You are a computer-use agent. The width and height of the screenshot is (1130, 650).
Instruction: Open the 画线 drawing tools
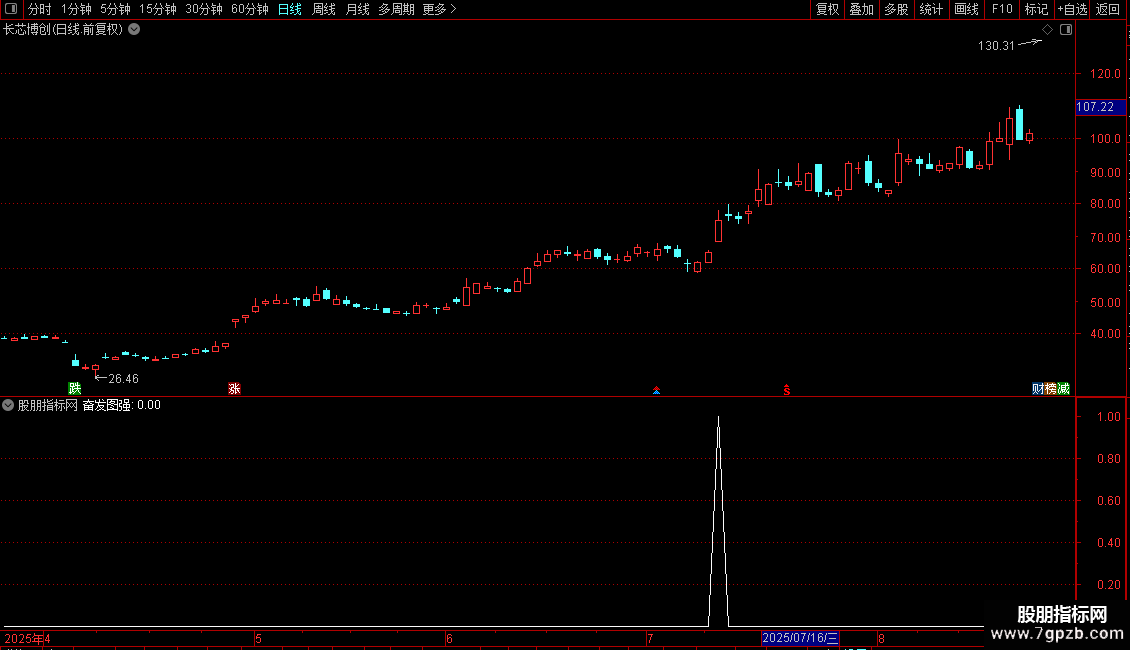(x=966, y=9)
